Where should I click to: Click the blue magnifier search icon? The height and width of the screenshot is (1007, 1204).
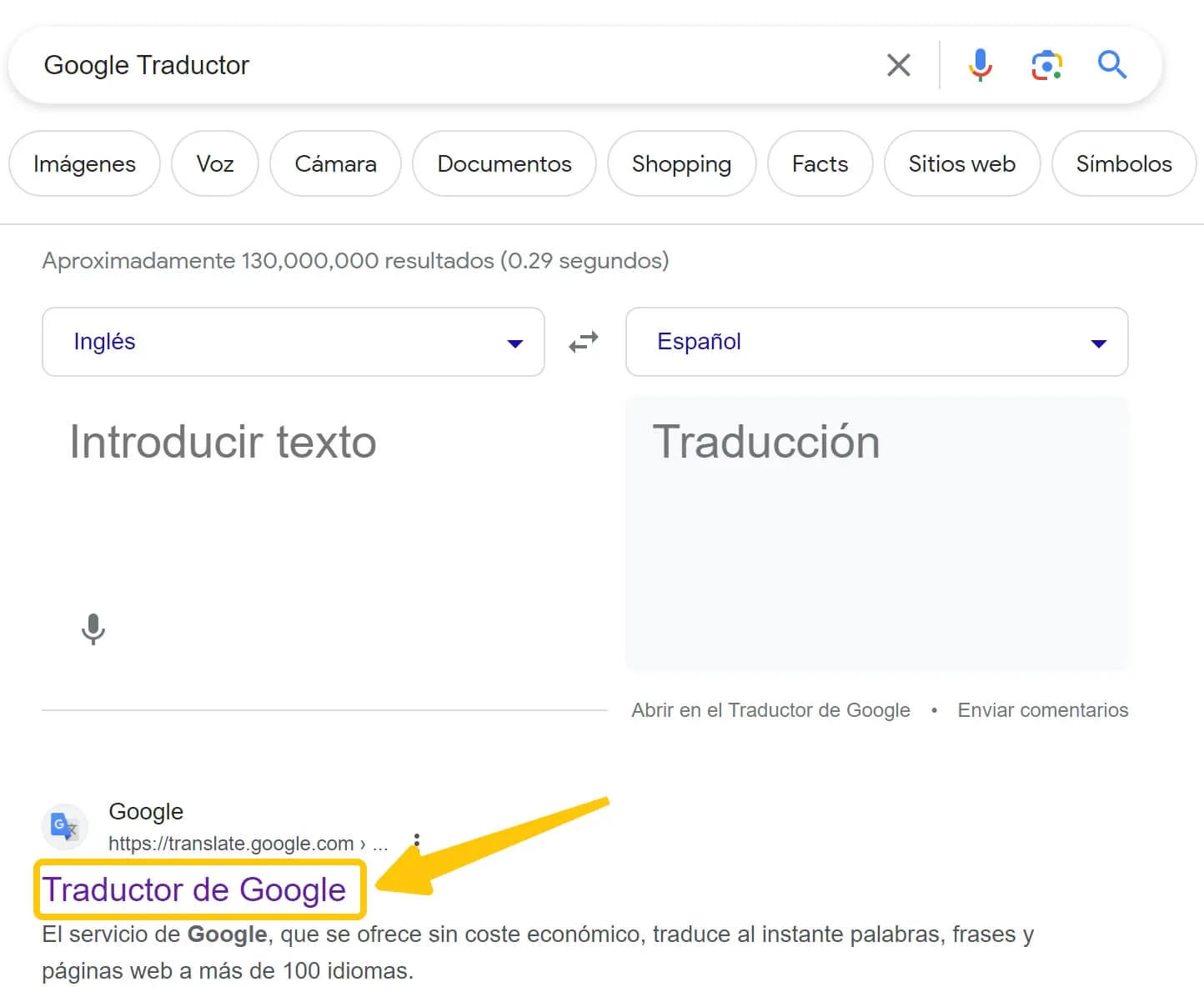tap(1112, 64)
